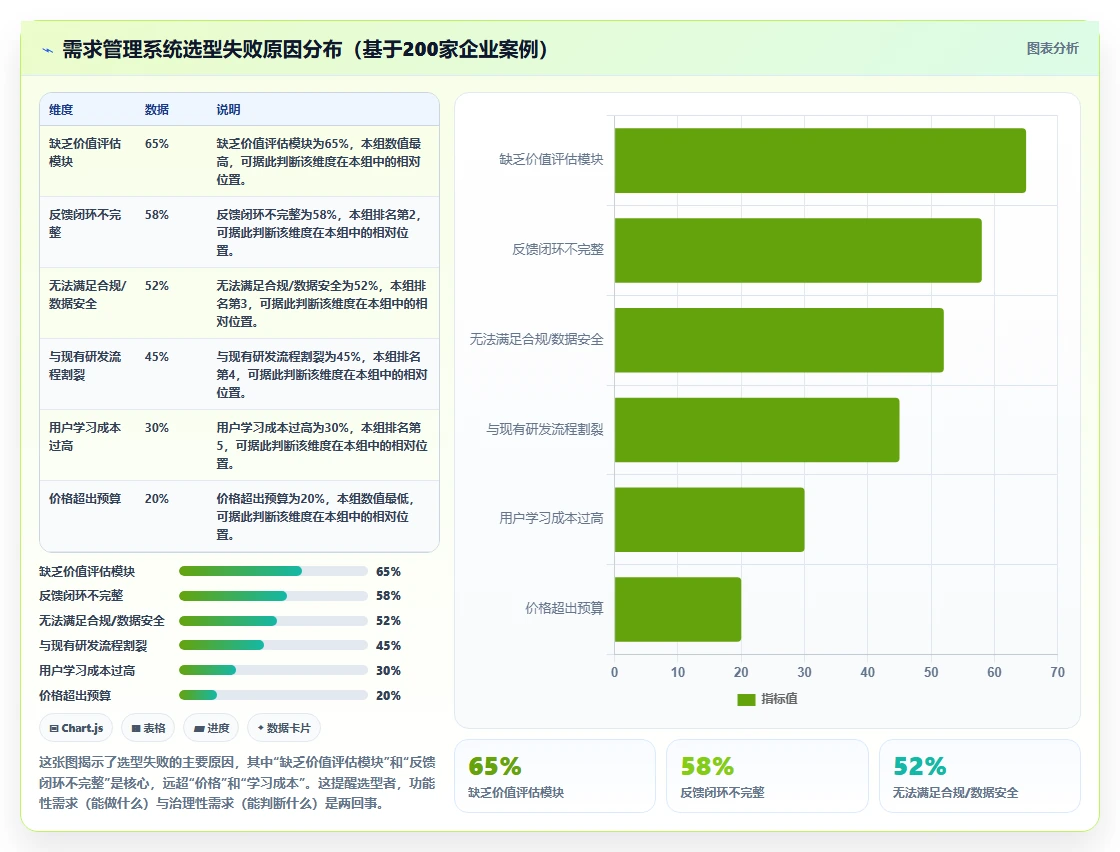Screen dimensions: 1120x852
Task: Click 价格超出预算 in the table's 维度 column
Action: pos(85,498)
